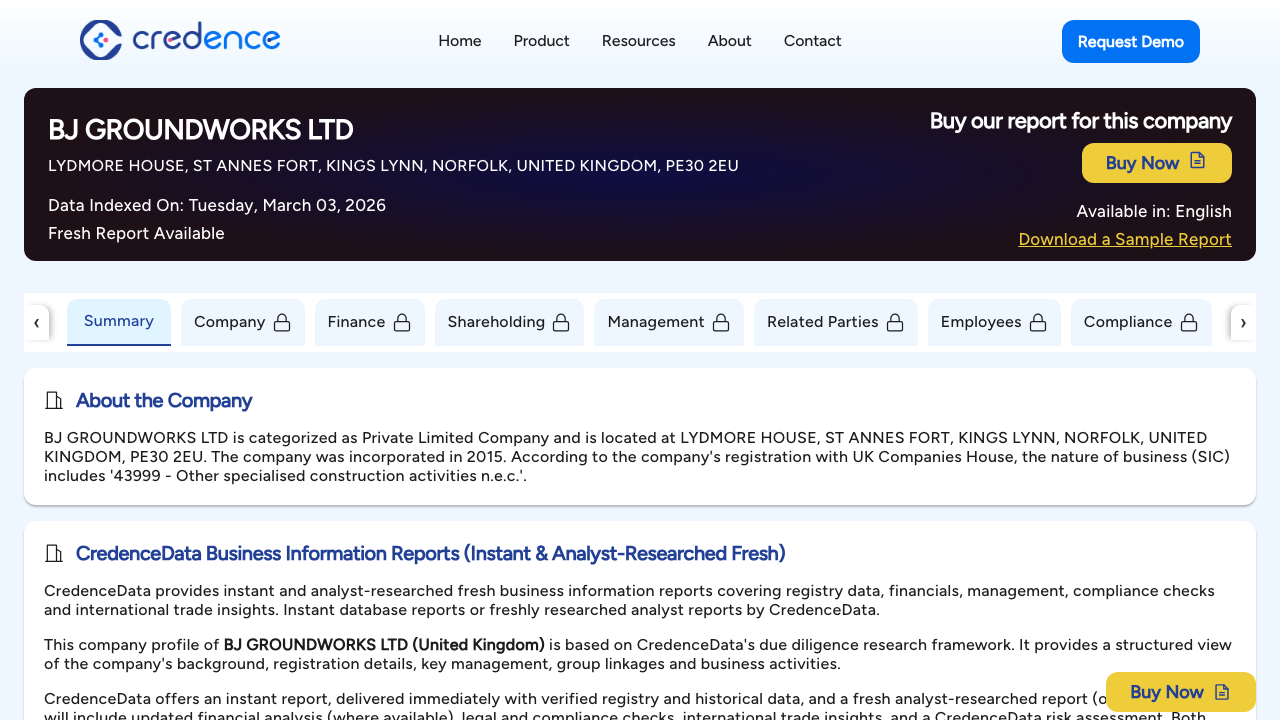The width and height of the screenshot is (1280, 720).
Task: Click the Credence logo in the header
Action: pos(180,40)
